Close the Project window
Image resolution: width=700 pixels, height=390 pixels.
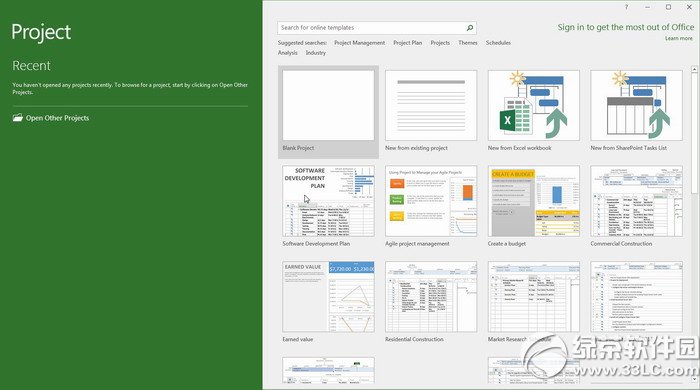click(689, 7)
